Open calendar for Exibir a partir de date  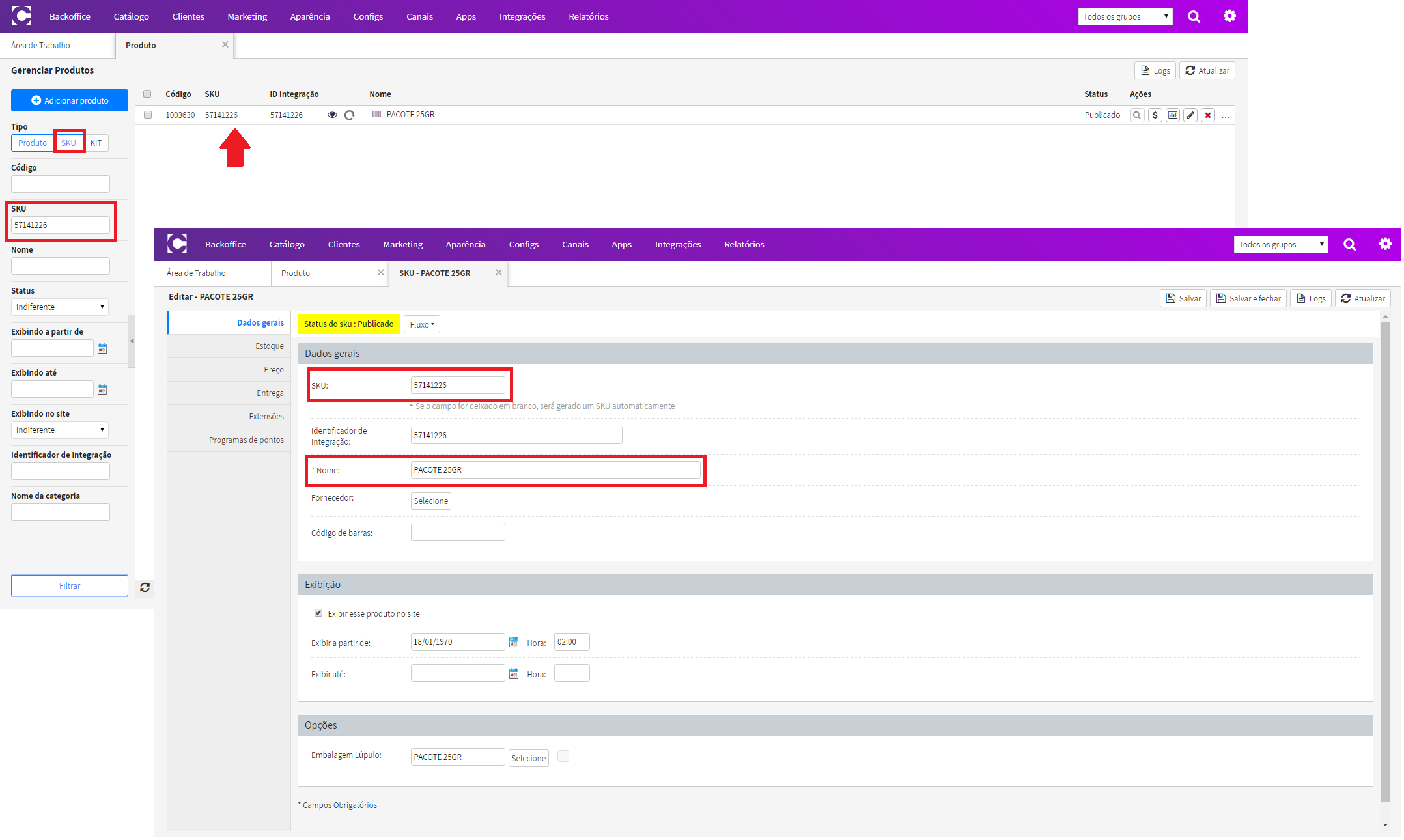(x=514, y=642)
